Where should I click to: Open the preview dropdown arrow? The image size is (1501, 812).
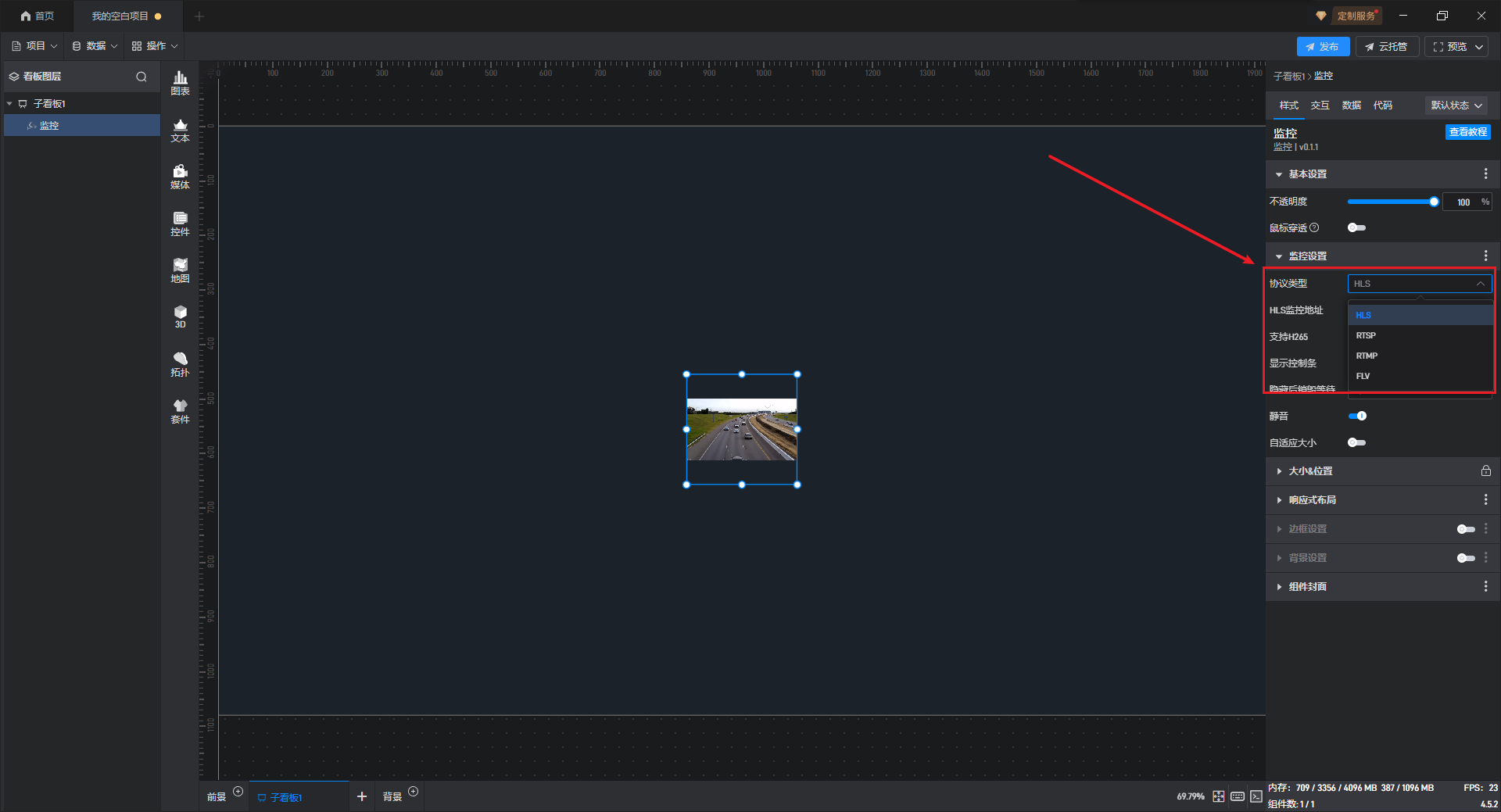(1479, 47)
